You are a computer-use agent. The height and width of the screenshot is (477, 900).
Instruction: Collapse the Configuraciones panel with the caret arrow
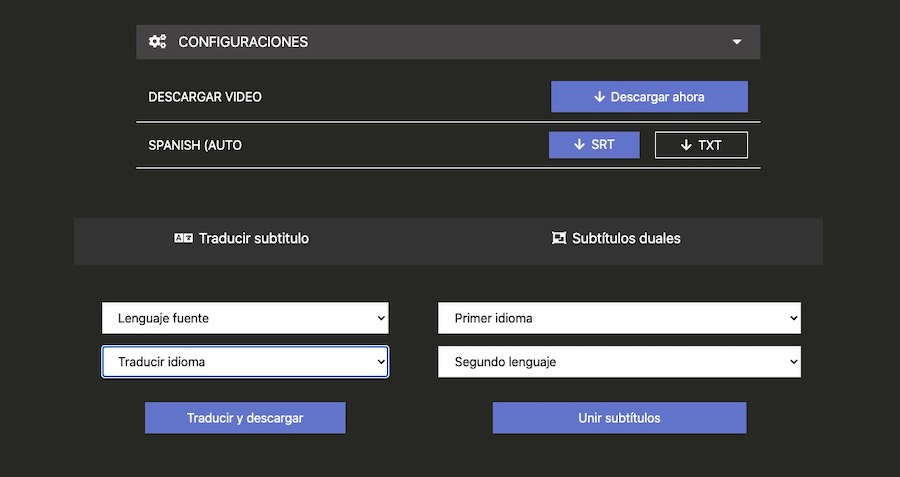[737, 42]
